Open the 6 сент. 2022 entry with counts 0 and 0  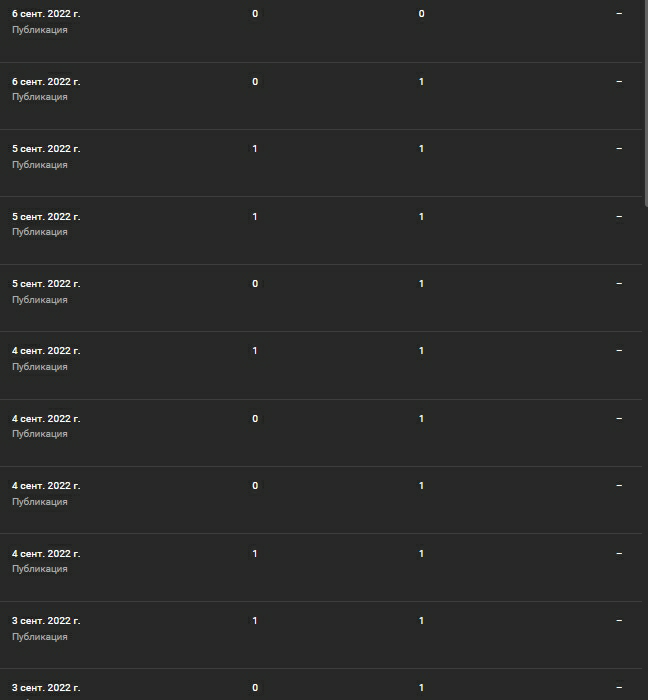coord(46,14)
